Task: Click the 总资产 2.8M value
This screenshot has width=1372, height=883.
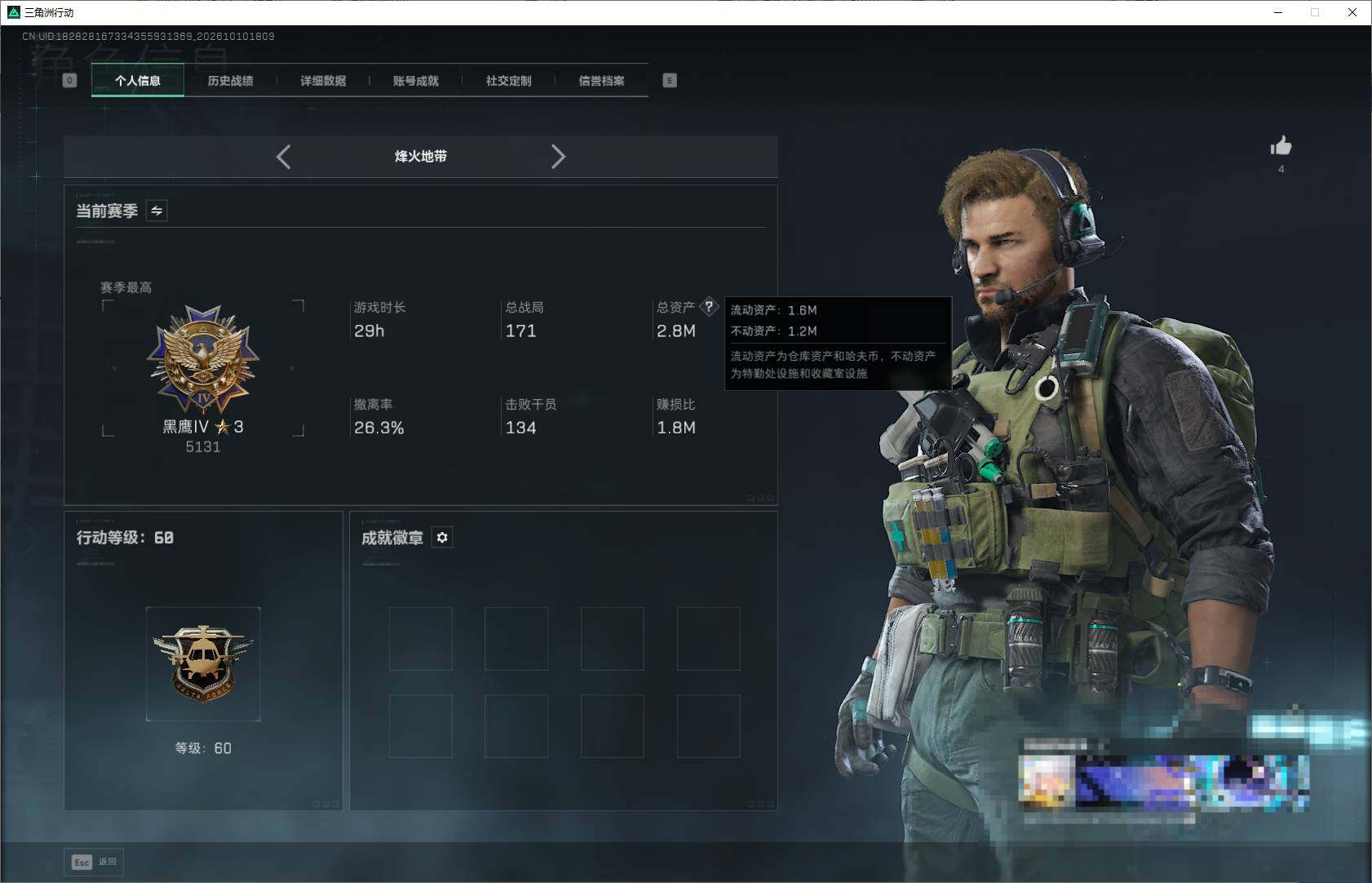Action: click(676, 331)
